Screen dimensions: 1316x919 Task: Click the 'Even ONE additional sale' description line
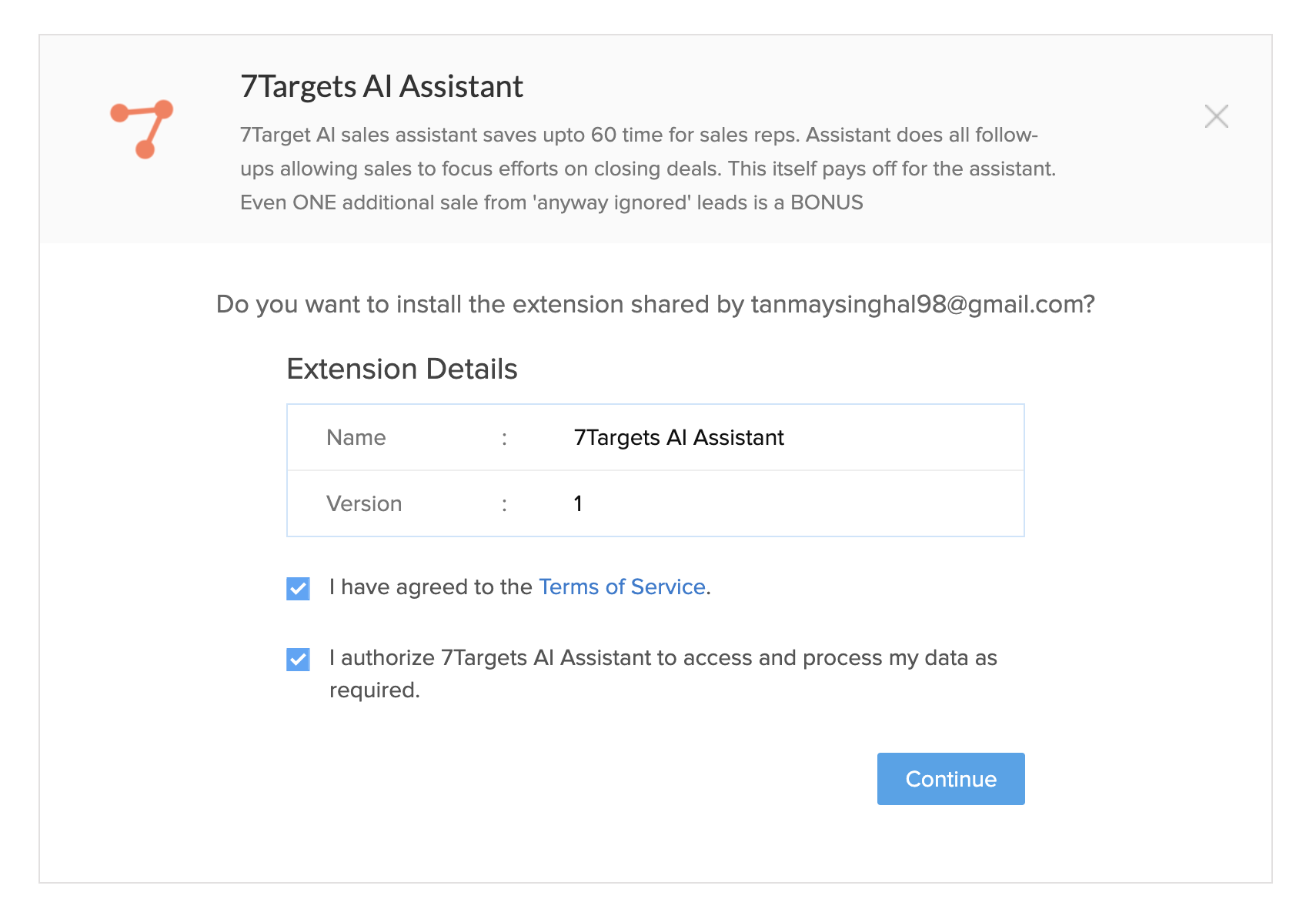point(552,202)
